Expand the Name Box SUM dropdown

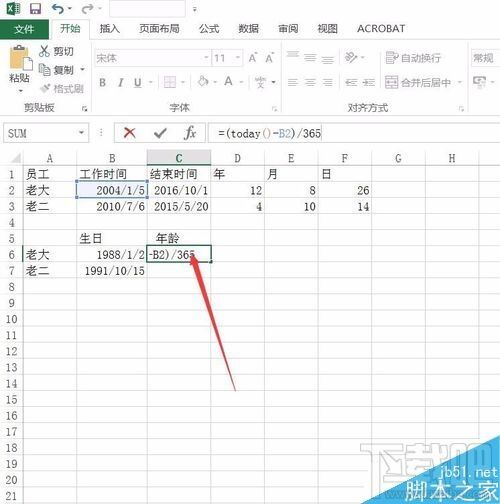click(x=81, y=133)
